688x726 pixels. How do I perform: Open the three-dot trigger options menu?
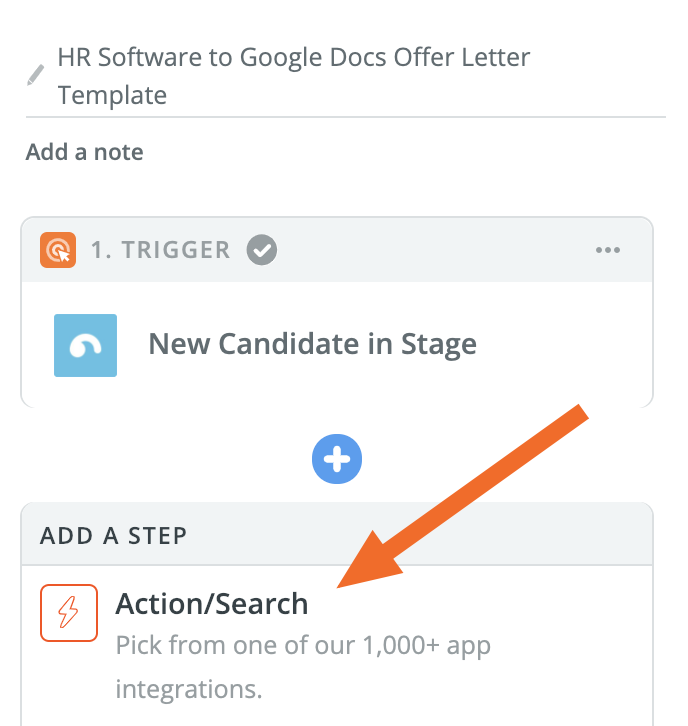[x=607, y=250]
